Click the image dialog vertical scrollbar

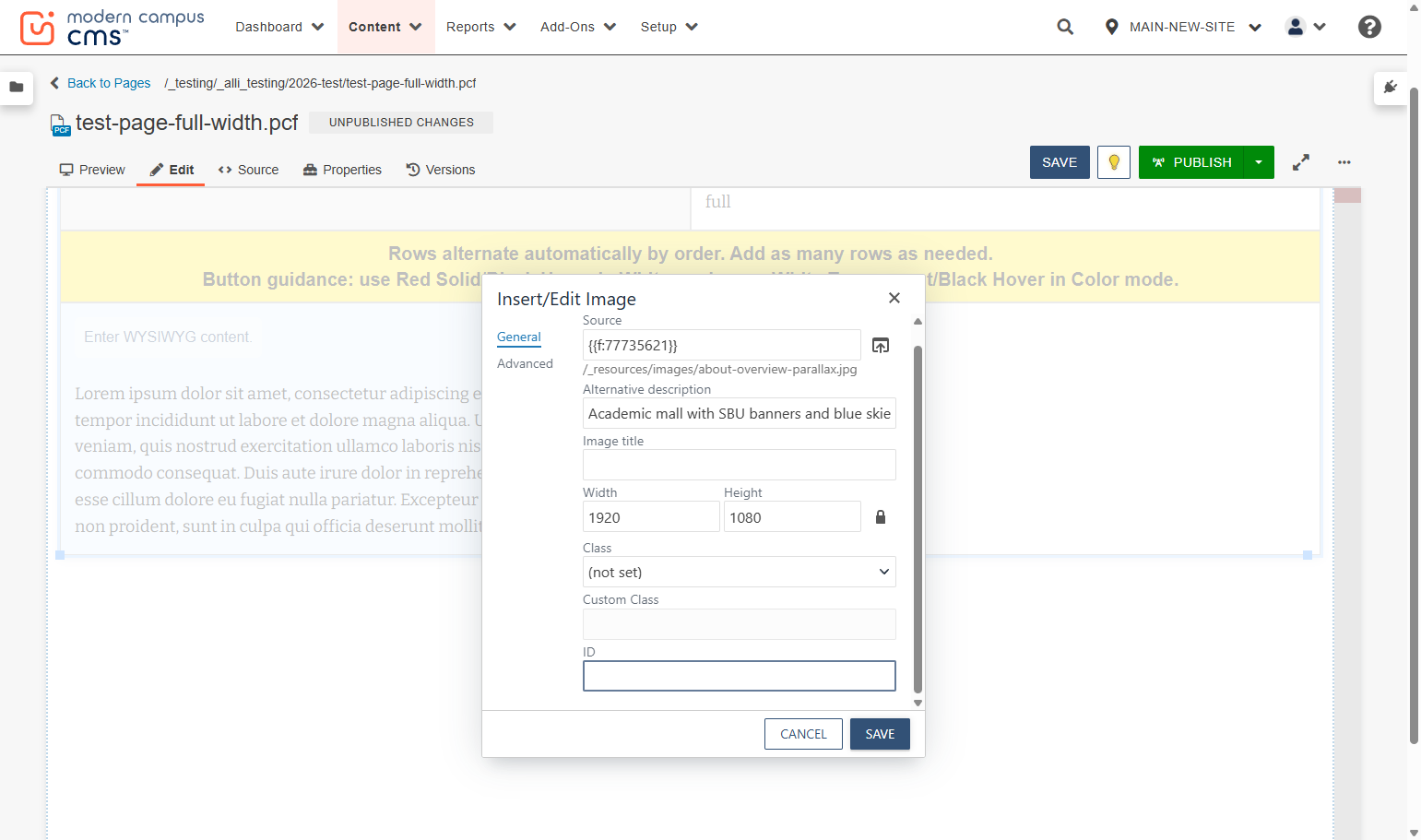[x=918, y=519]
